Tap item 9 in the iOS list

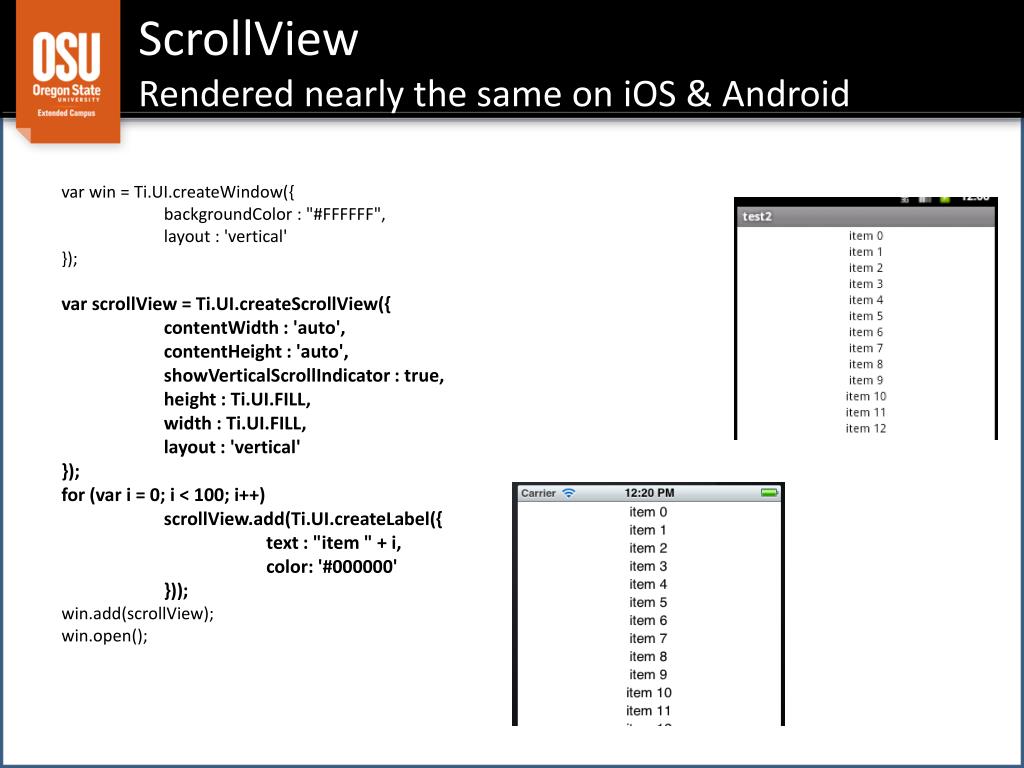(x=648, y=675)
